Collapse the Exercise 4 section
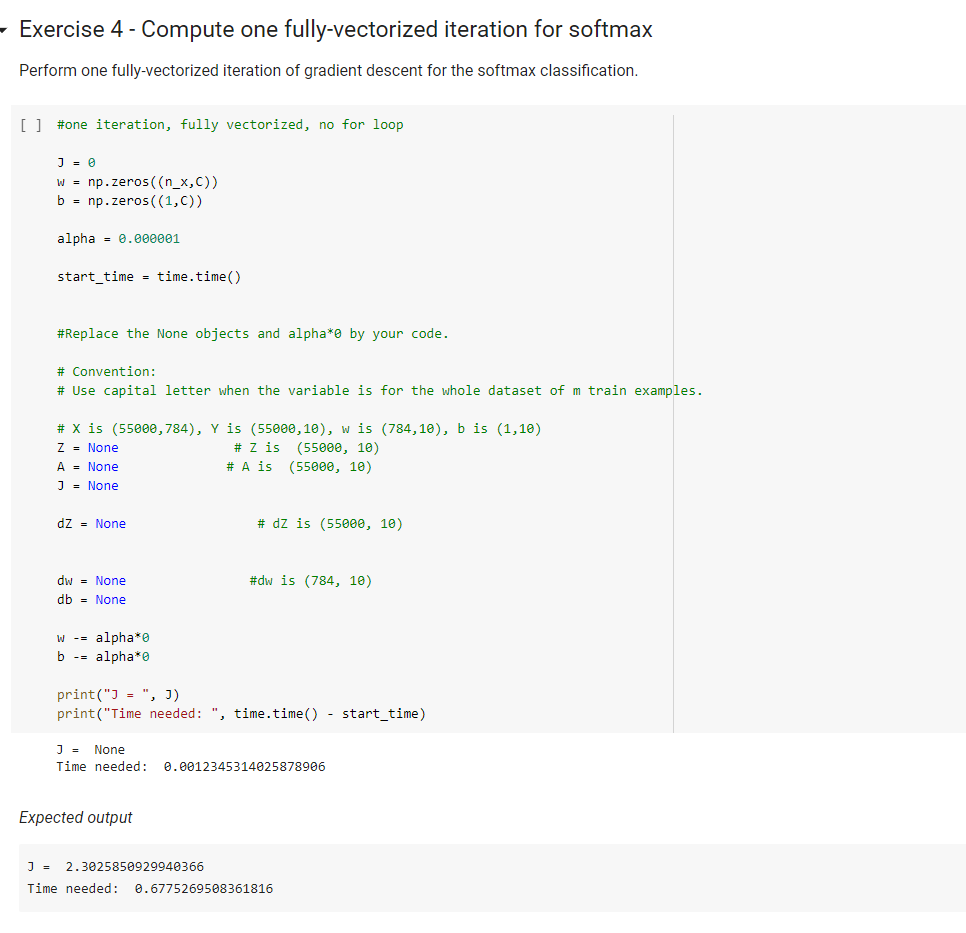 [x=8, y=29]
